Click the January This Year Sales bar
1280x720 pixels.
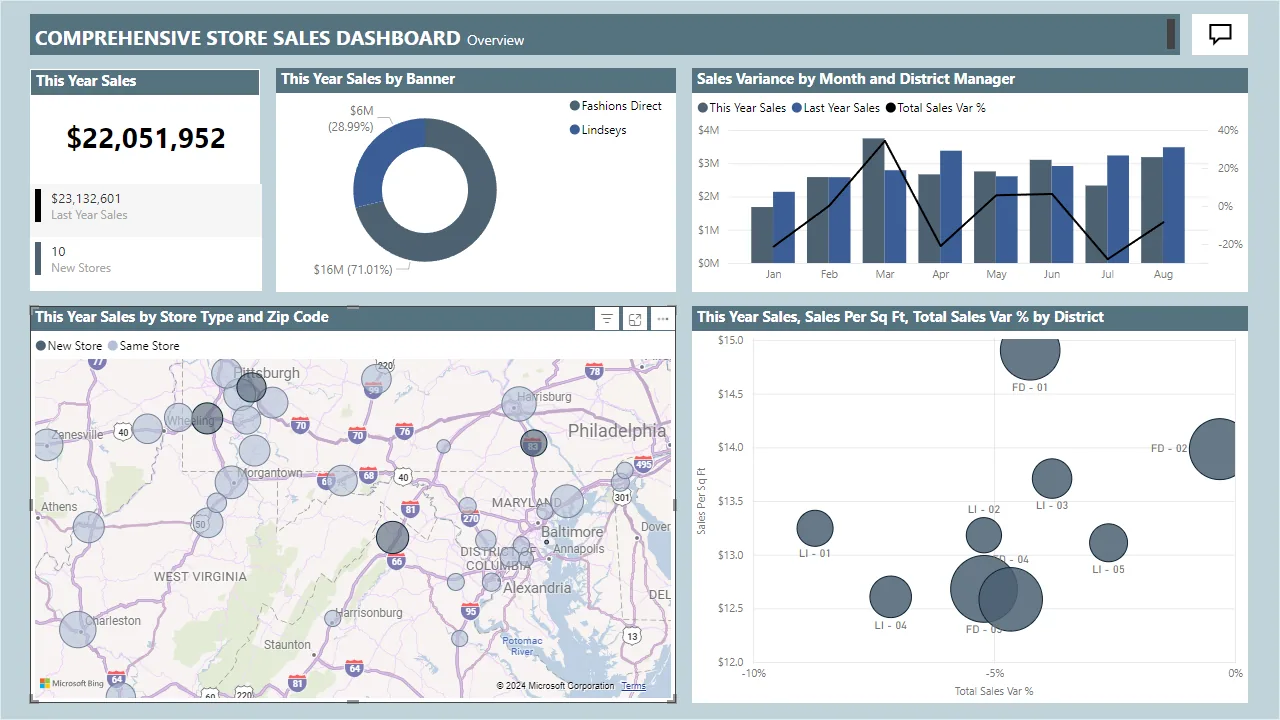point(762,235)
